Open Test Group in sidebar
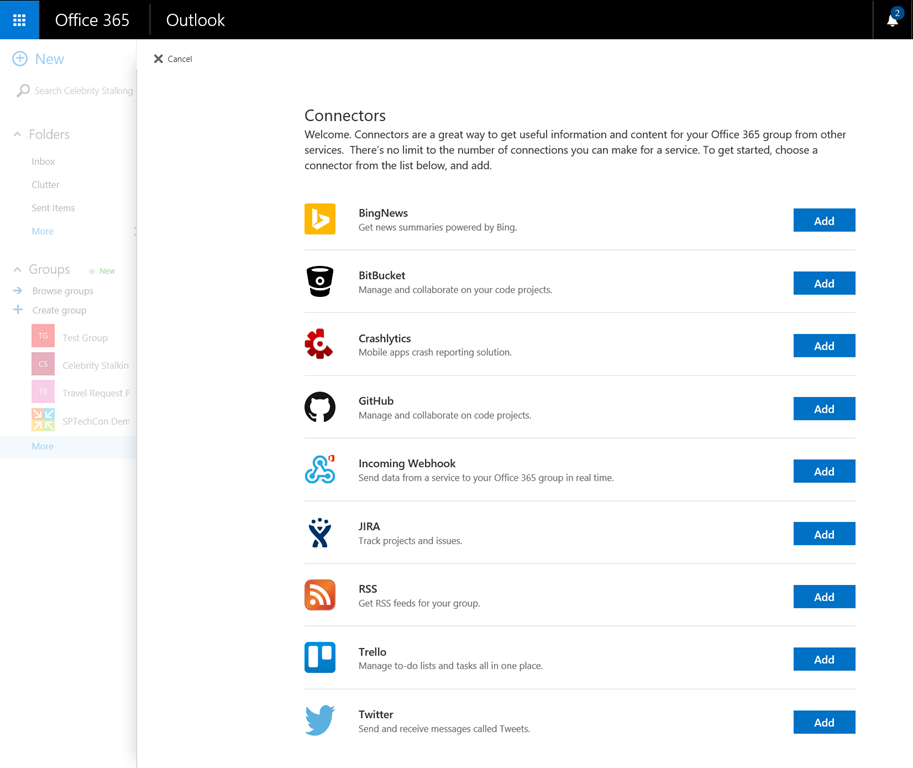The width and height of the screenshot is (913, 768). 85,338
